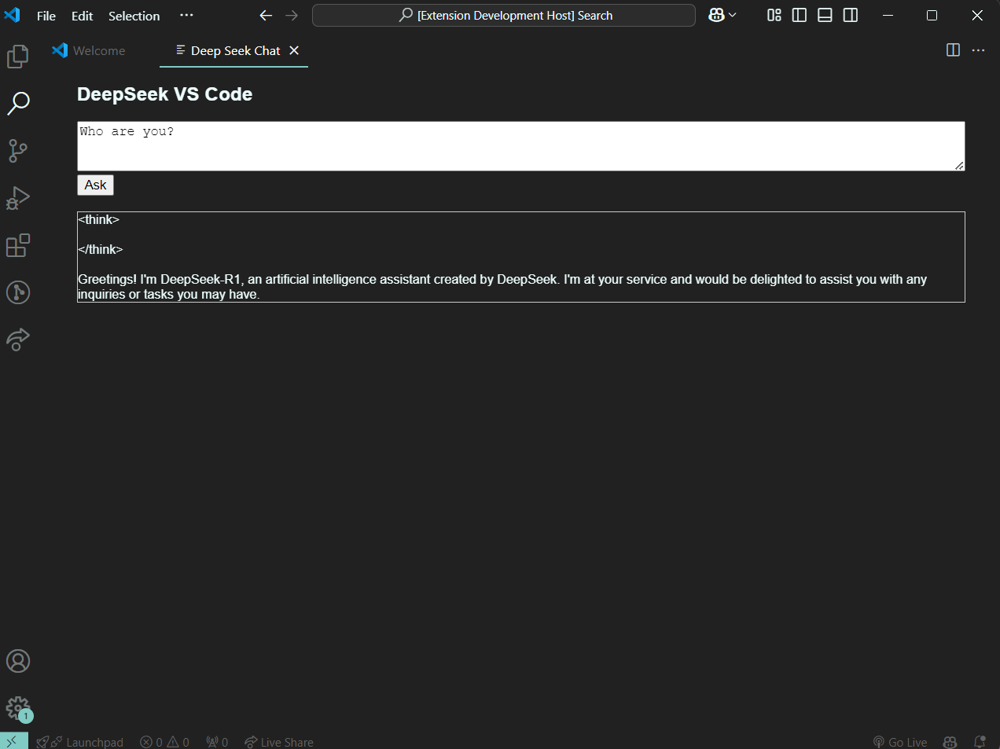Open the Extensions view
This screenshot has height=749, width=1000.
18,245
